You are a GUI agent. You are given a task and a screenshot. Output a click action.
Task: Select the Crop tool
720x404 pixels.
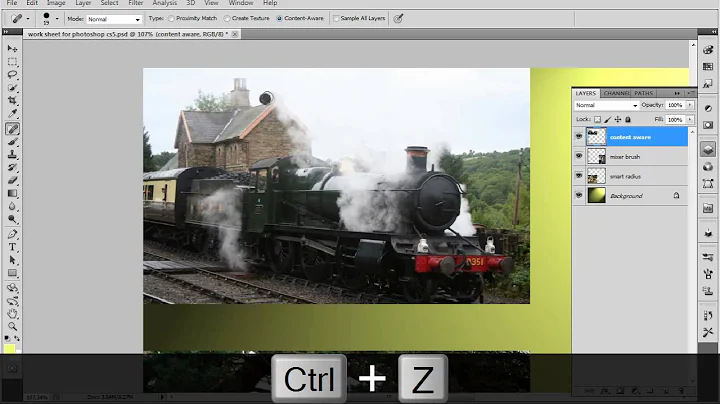click(12, 100)
